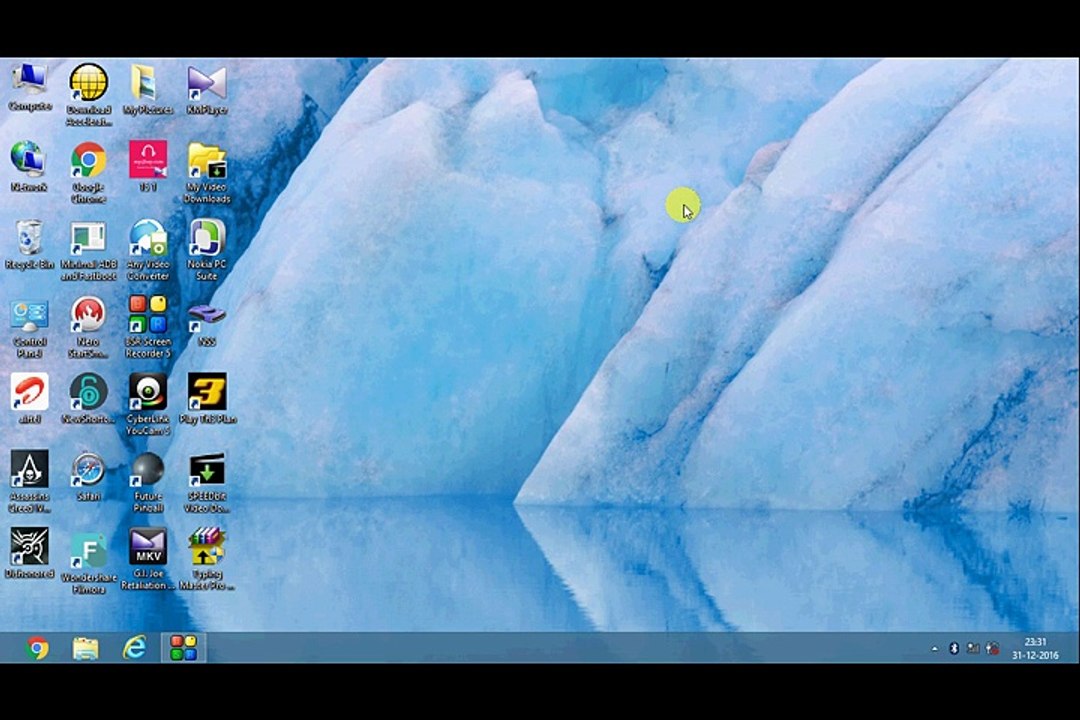Select the Google Chrome desktop shortcut

tap(89, 172)
